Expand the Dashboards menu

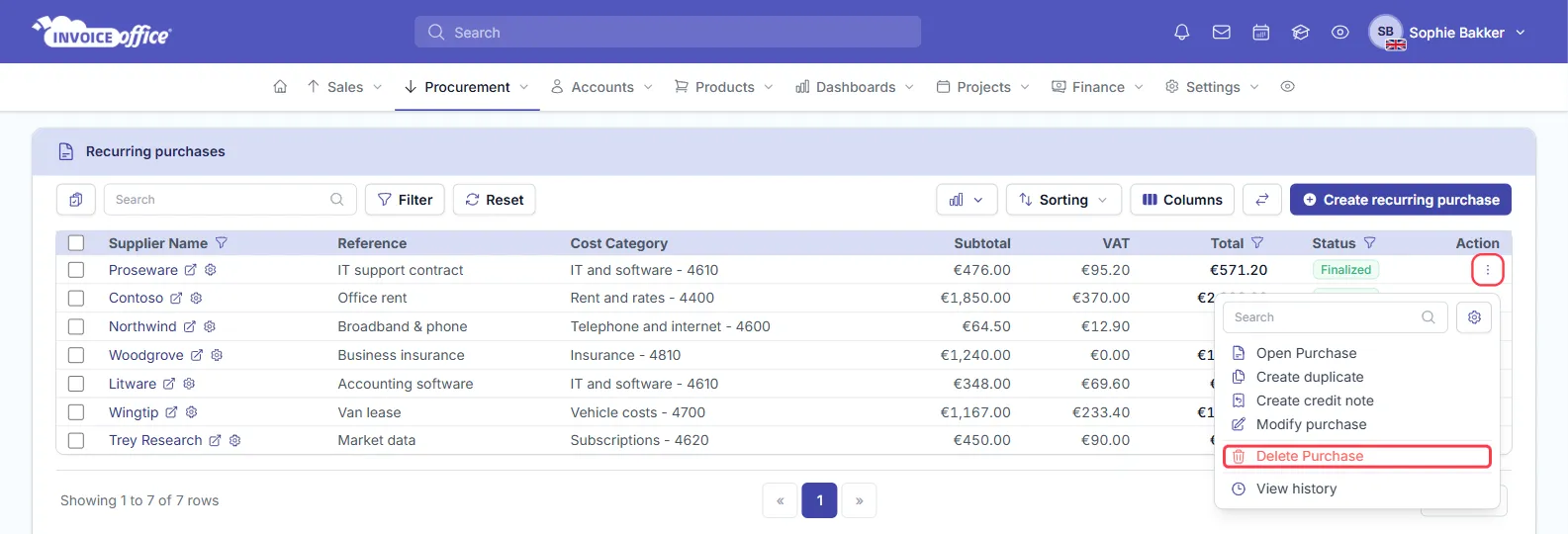tap(855, 87)
